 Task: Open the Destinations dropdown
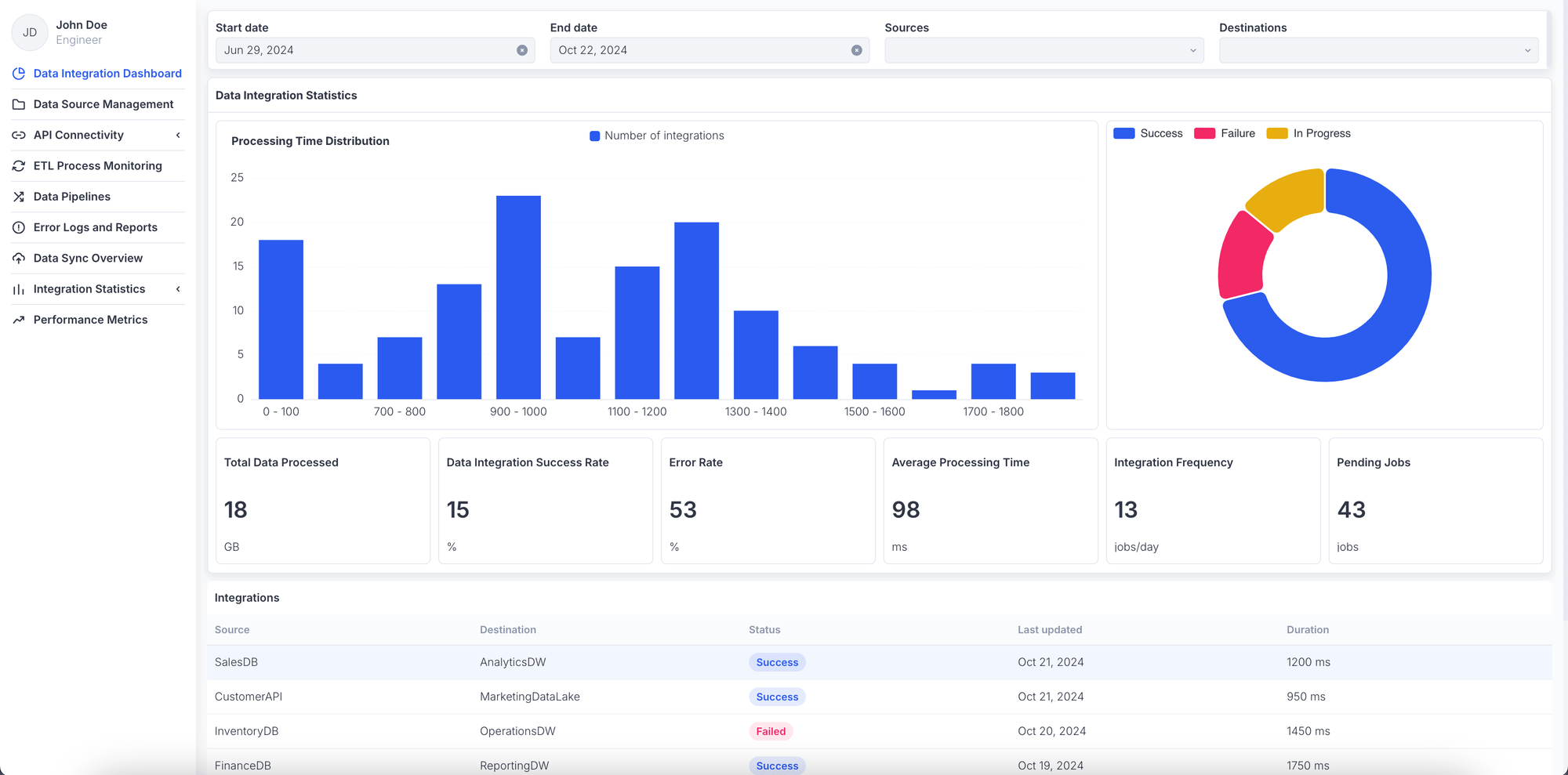click(x=1378, y=50)
